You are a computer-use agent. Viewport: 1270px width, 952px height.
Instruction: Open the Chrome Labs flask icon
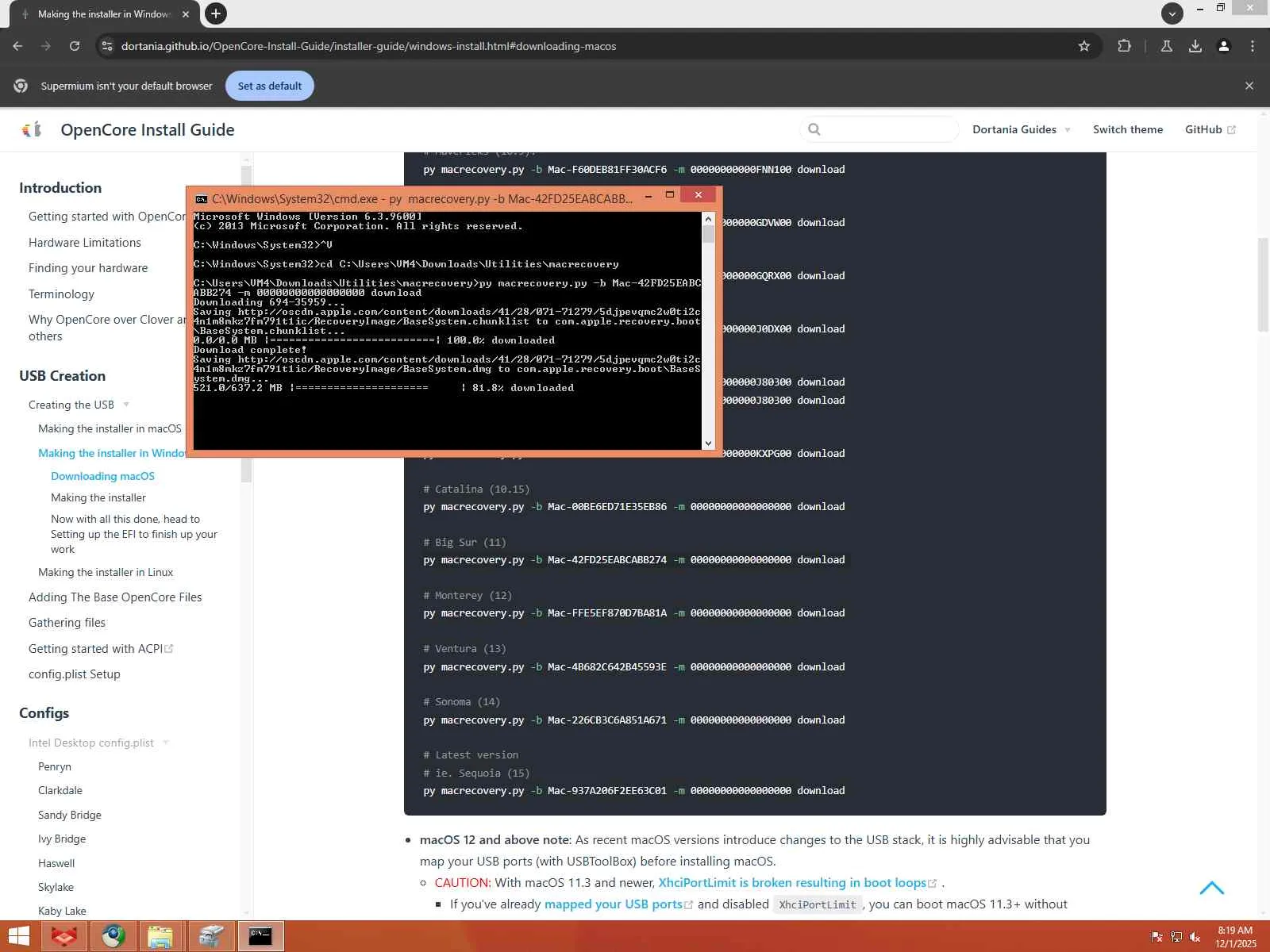1167,46
